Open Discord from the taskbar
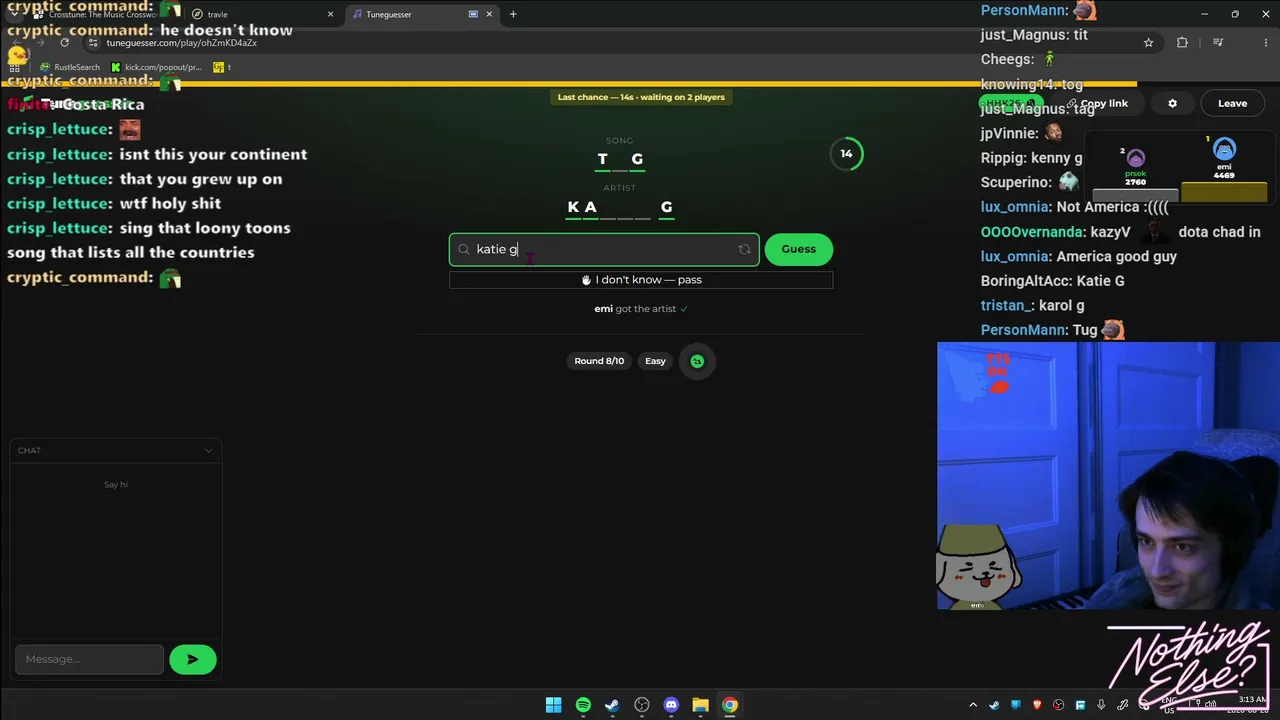The height and width of the screenshot is (720, 1280). click(671, 705)
